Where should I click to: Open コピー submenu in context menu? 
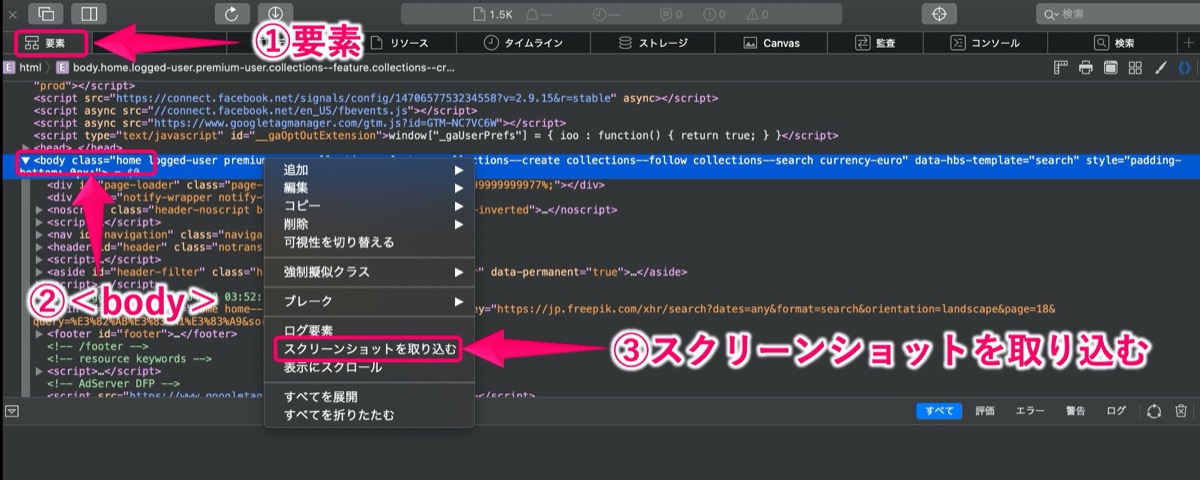(369, 206)
